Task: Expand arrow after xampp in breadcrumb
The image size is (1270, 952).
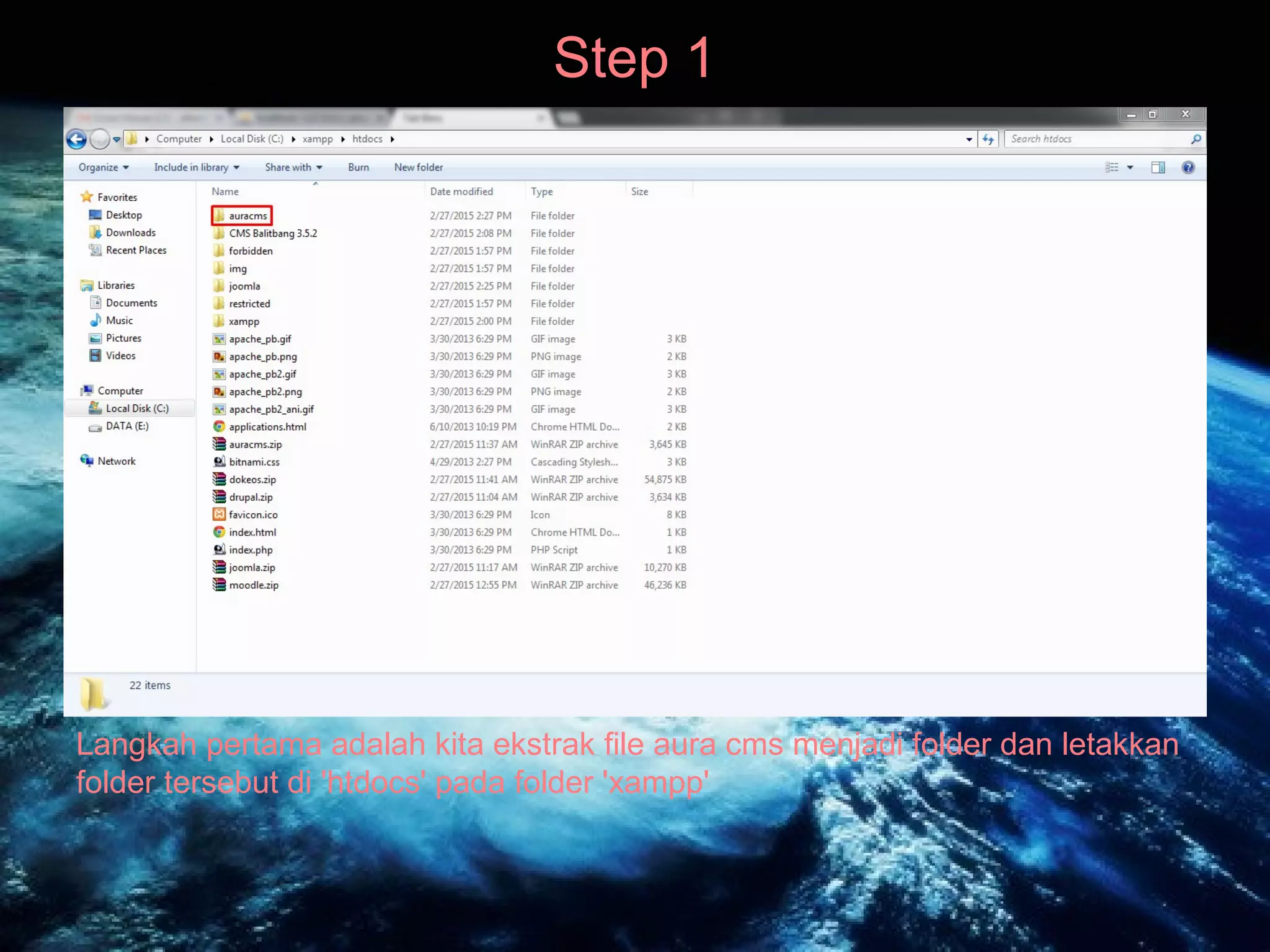Action: [343, 139]
